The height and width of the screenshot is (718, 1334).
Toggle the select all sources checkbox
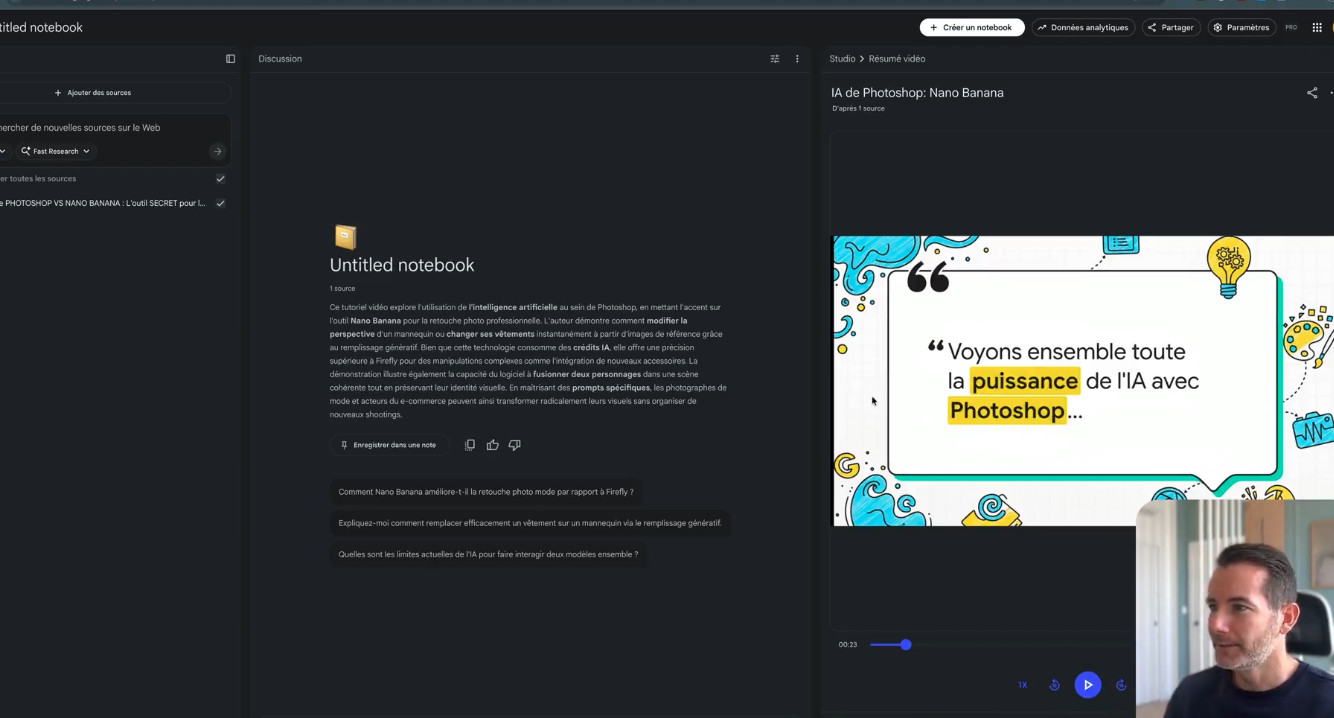click(220, 179)
